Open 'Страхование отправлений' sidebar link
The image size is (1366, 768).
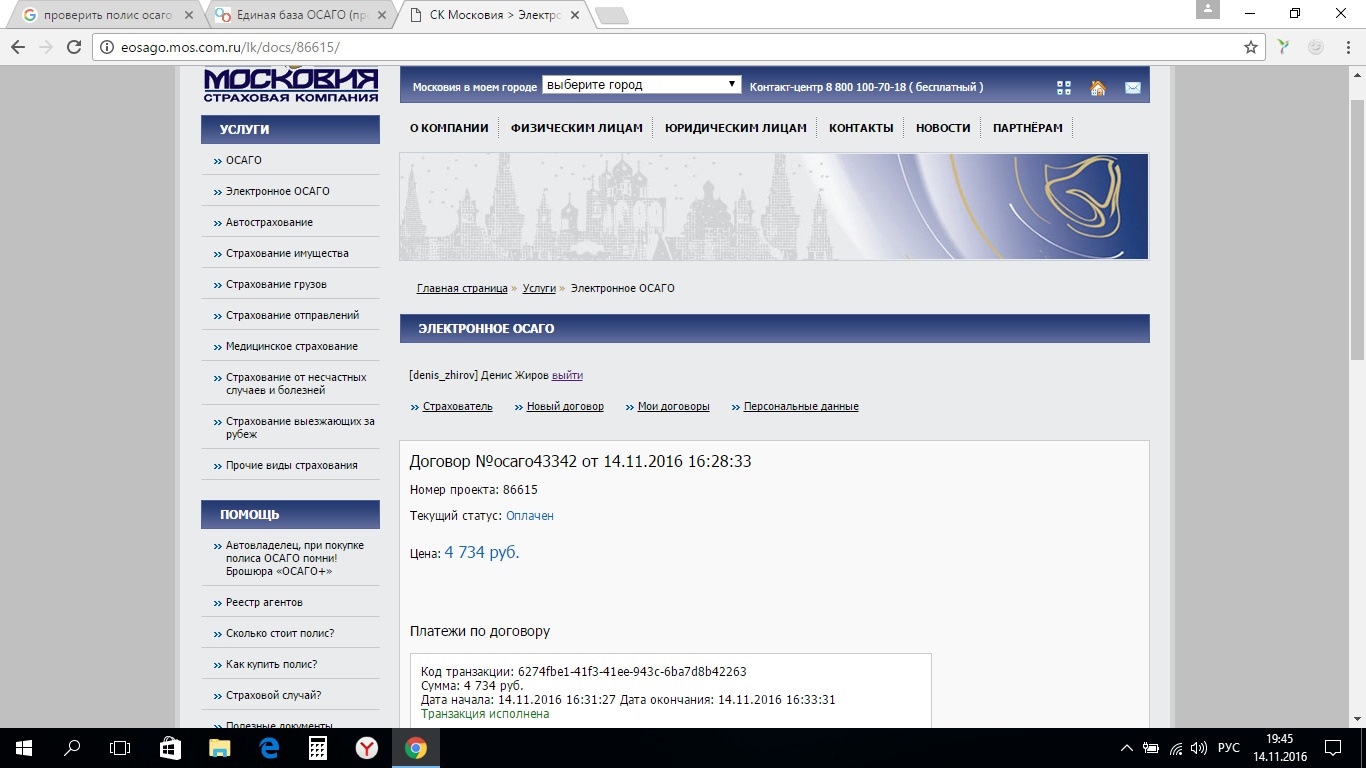pyautogui.click(x=292, y=315)
